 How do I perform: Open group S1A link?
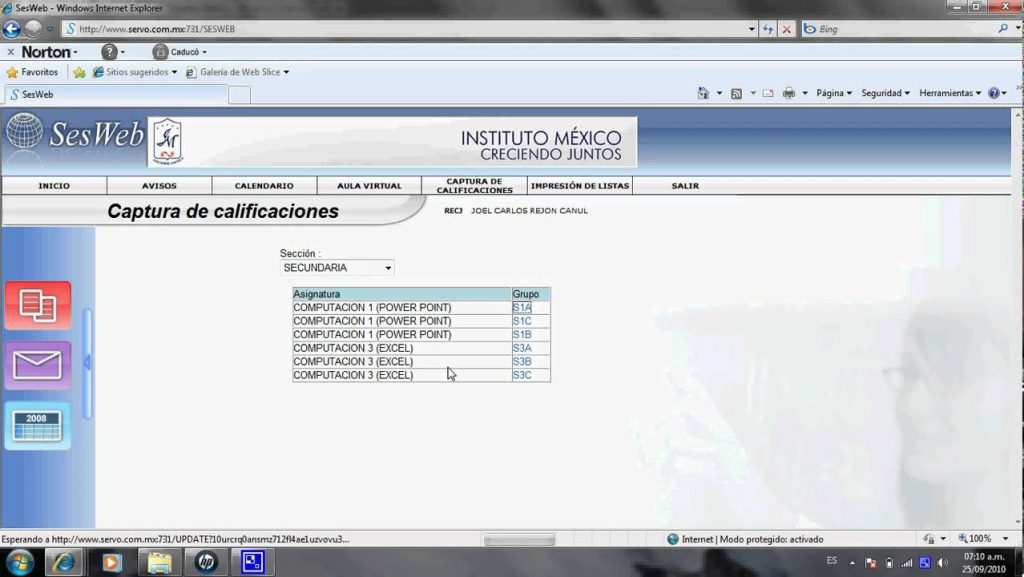(521, 308)
